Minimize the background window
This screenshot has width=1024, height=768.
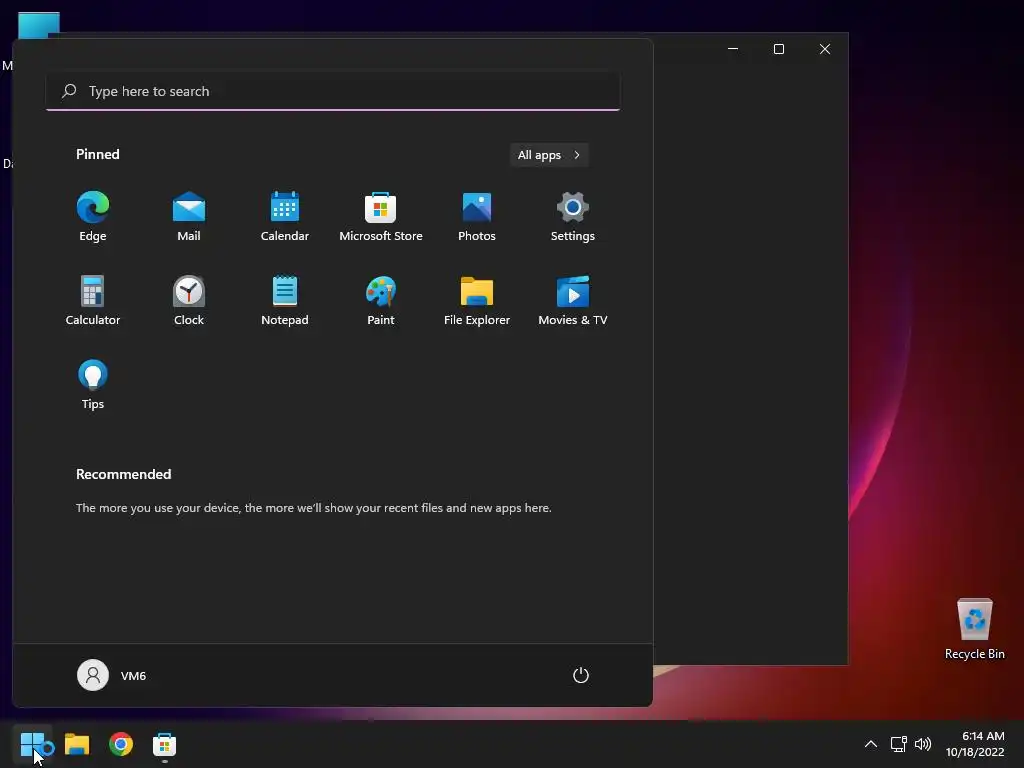733,49
